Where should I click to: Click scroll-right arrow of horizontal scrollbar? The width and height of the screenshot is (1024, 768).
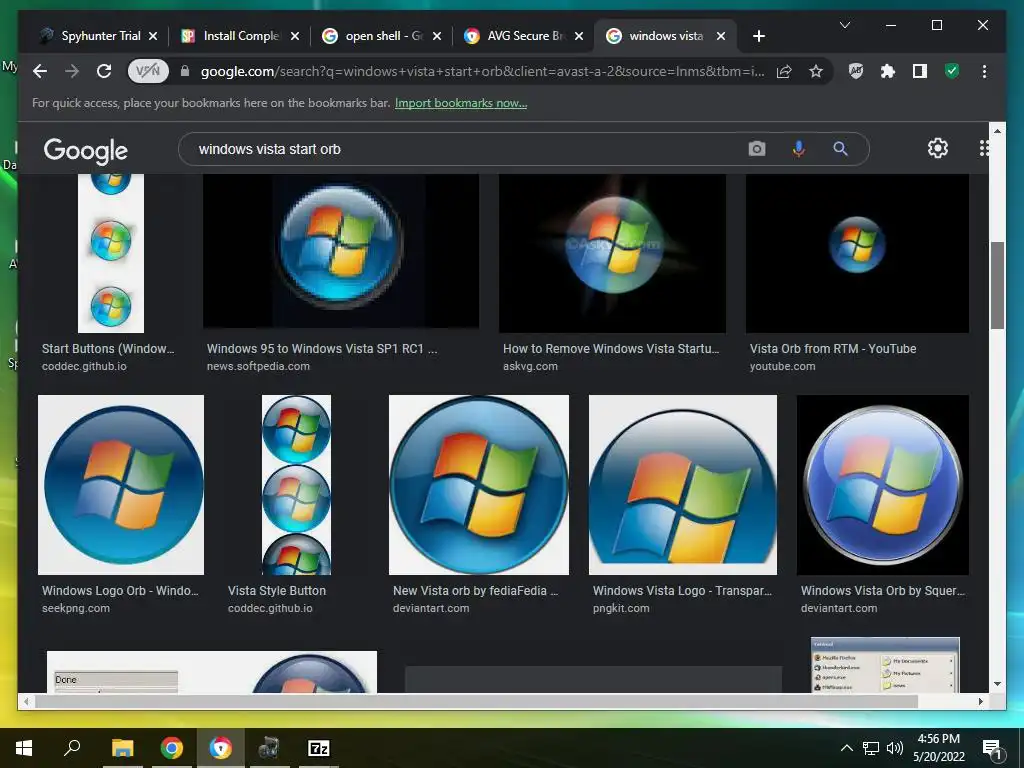click(981, 701)
